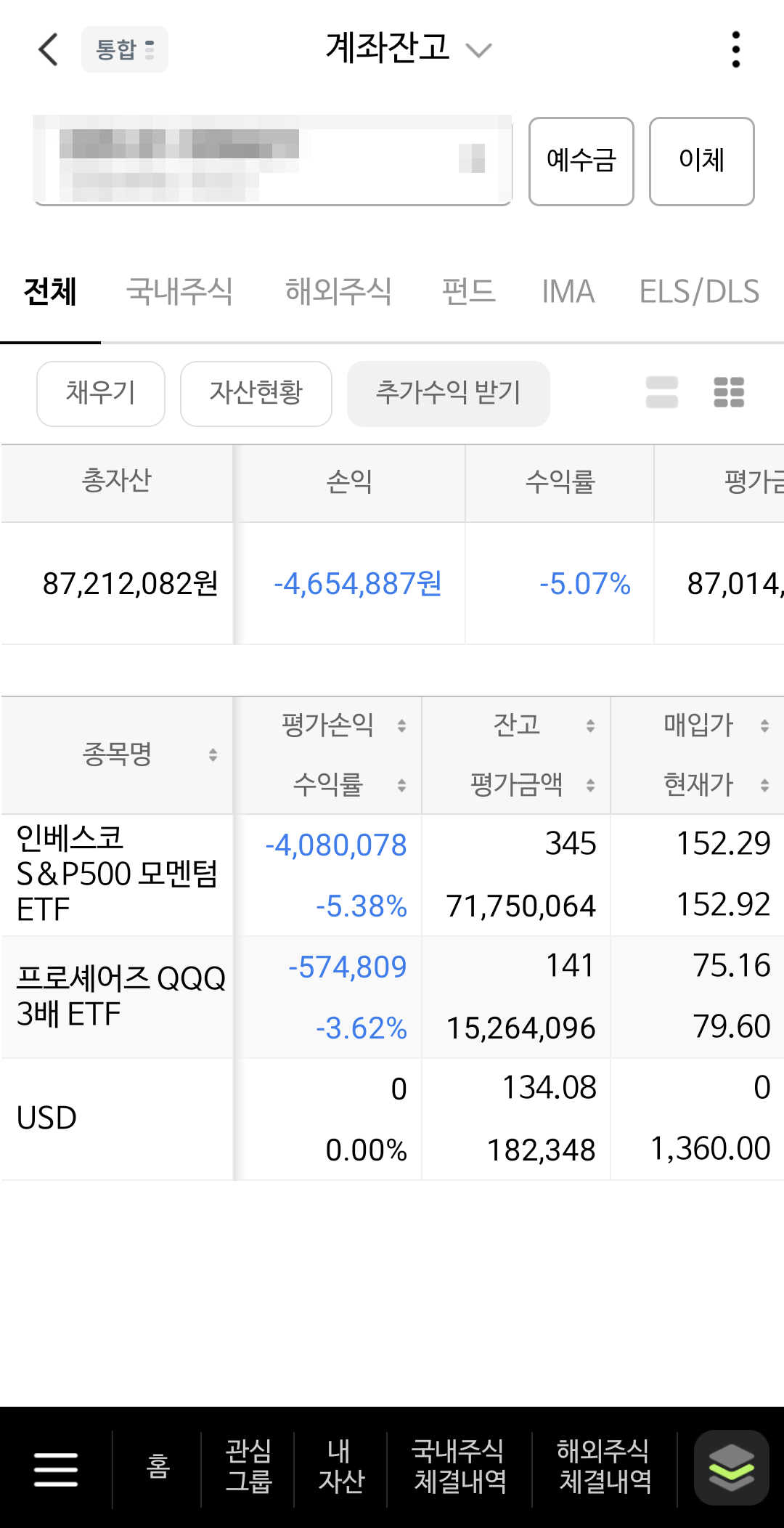Open the hamburger menu in bottom bar
Screen dimensions: 784x1528
[56, 1469]
